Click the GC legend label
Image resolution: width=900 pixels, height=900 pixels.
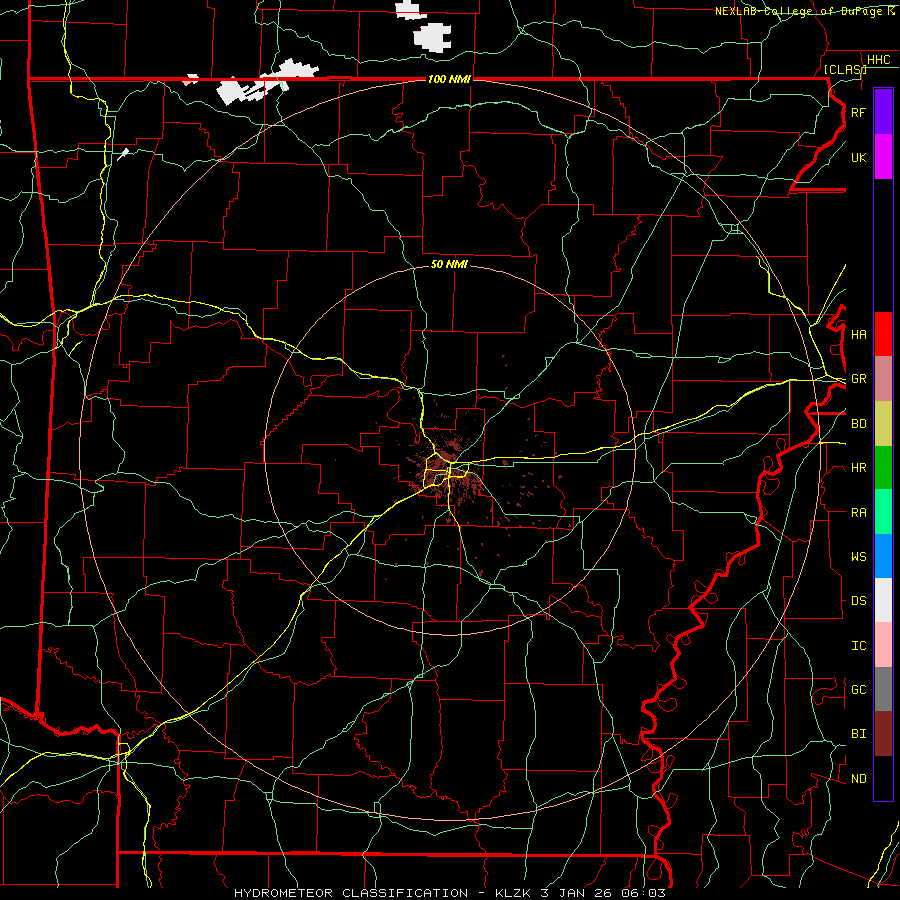click(x=858, y=690)
